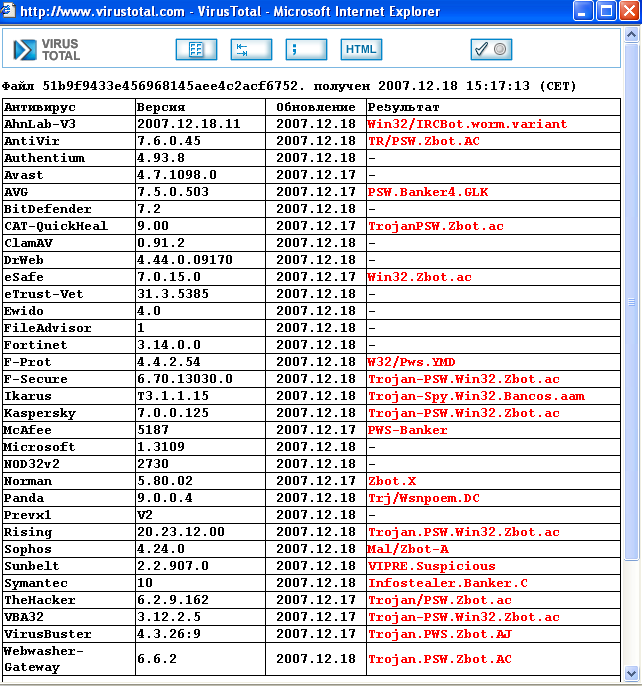Click the AntiVir row name
The image size is (642, 686).
tap(32, 141)
